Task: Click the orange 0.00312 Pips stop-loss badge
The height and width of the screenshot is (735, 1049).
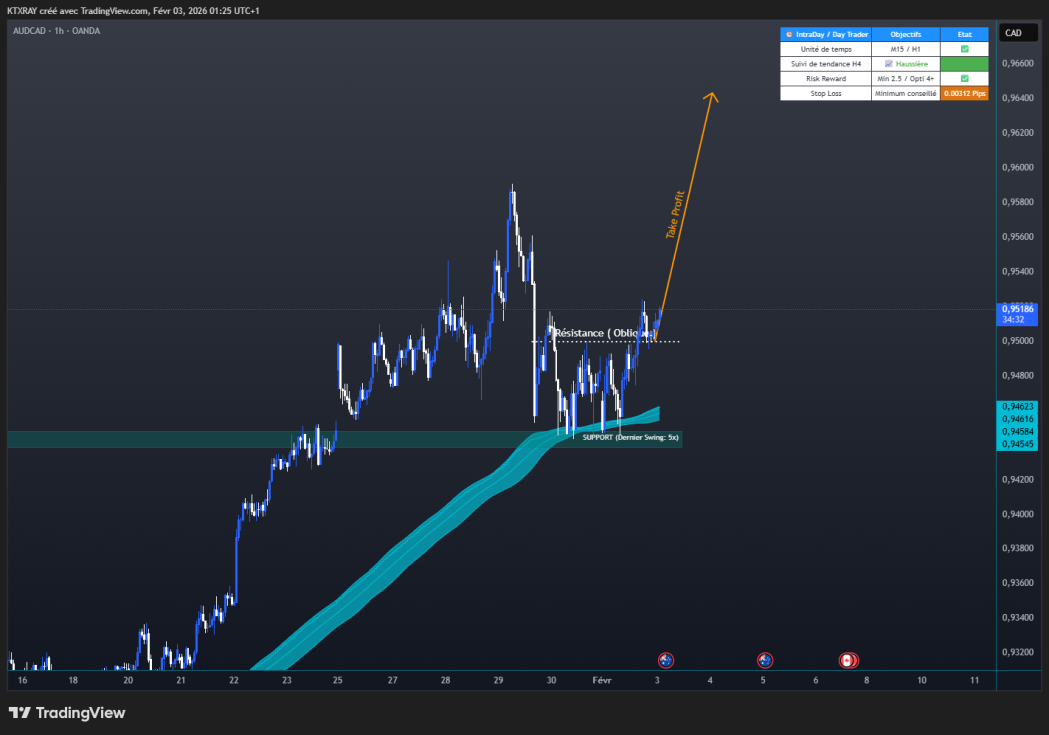Action: point(963,93)
